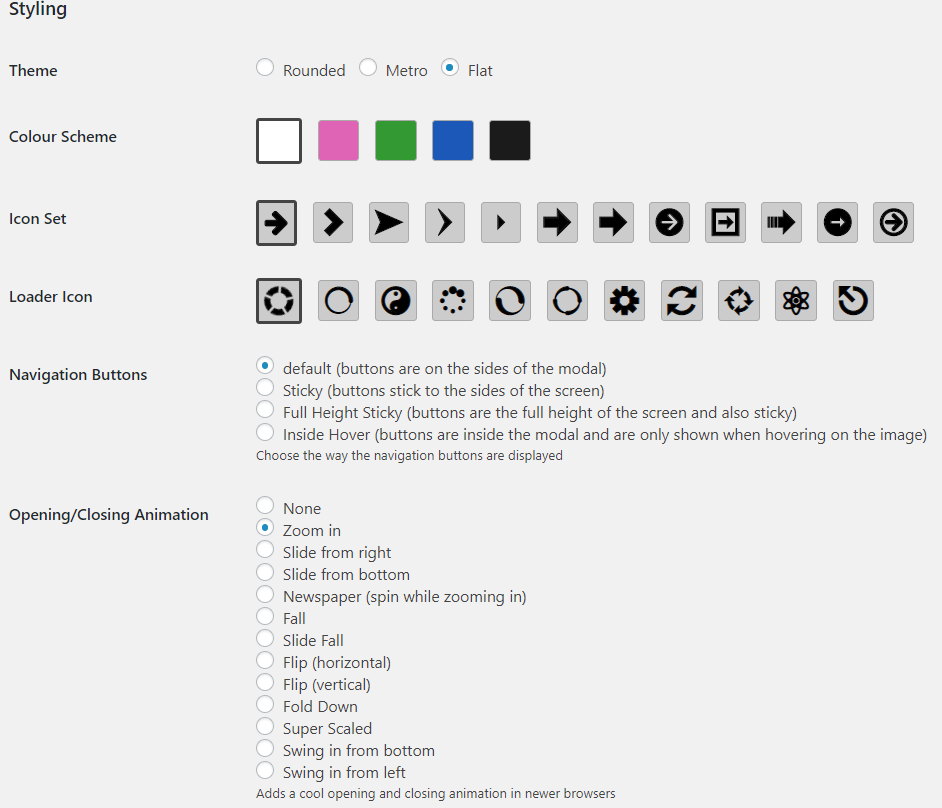The image size is (942, 808).
Task: Pick the Fall animation
Action: tap(265, 616)
